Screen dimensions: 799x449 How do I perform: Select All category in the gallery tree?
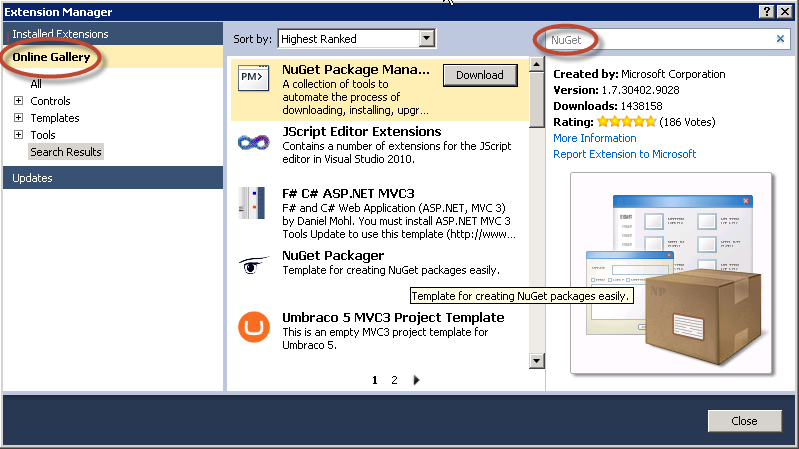[x=36, y=84]
